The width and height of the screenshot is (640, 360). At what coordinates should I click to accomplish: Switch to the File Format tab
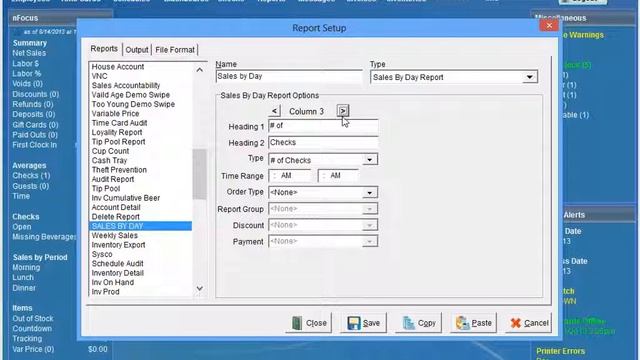[175, 50]
